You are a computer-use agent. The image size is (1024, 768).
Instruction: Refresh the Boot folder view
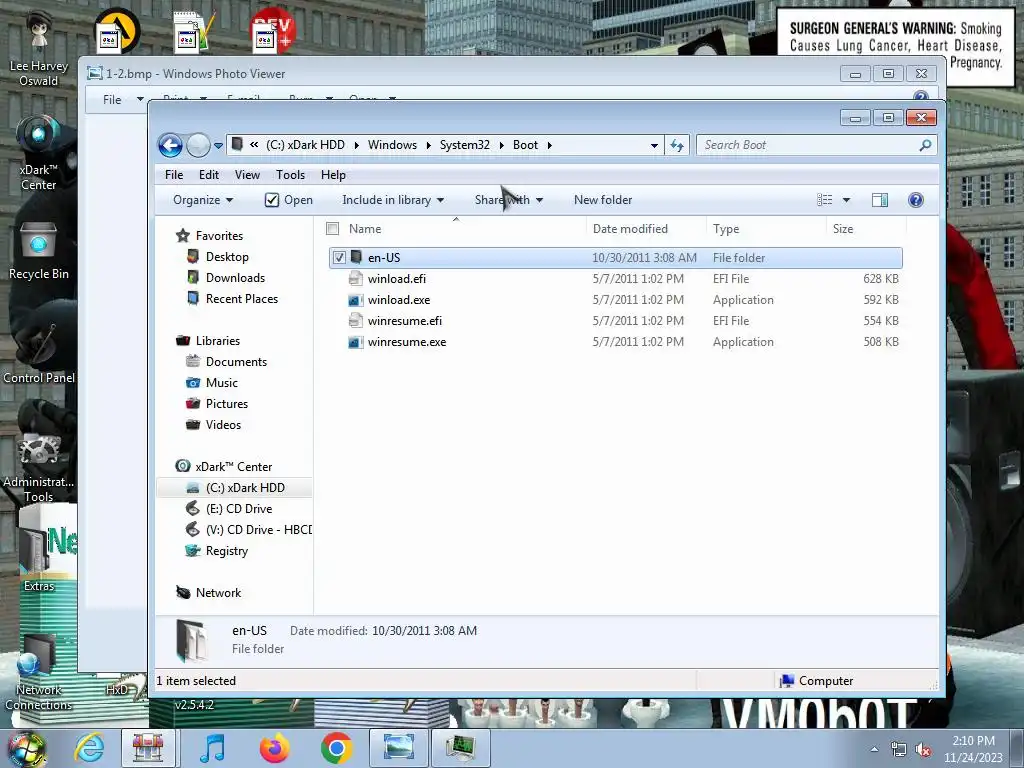pos(677,145)
